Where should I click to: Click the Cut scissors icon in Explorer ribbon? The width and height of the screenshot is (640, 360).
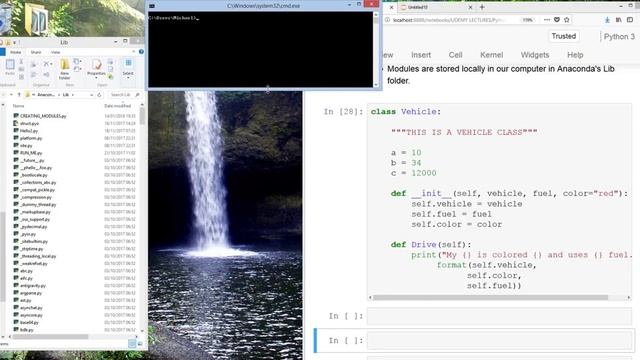coord(21,61)
